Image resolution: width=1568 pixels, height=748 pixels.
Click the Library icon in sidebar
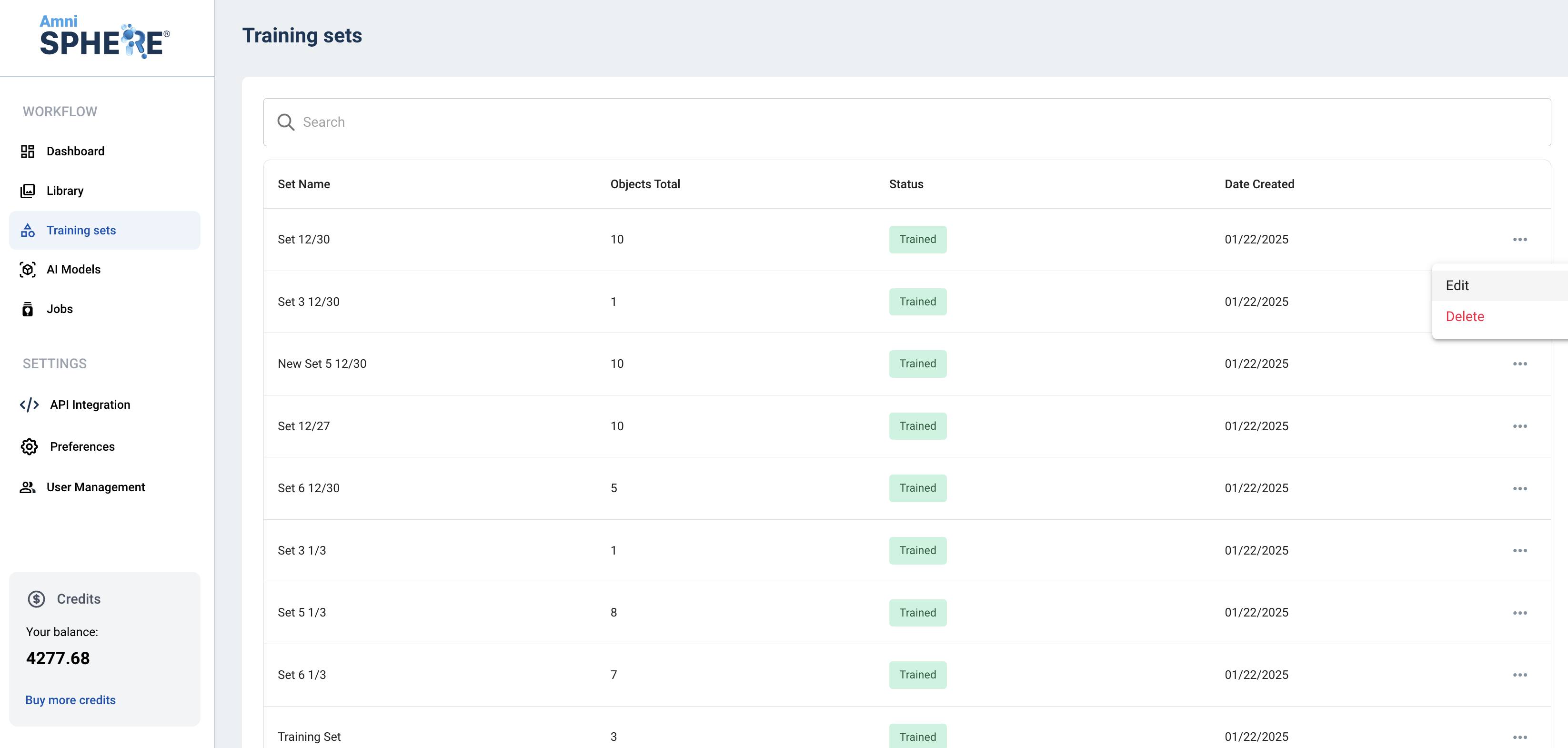click(x=28, y=191)
